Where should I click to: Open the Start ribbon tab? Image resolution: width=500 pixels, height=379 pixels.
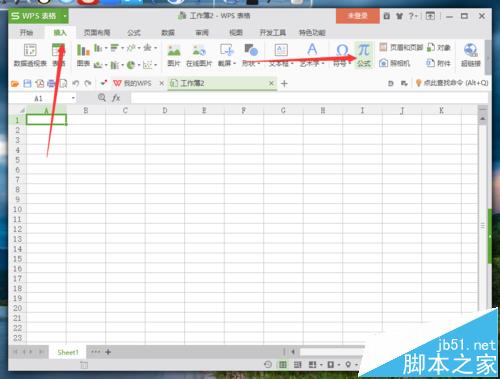26,33
